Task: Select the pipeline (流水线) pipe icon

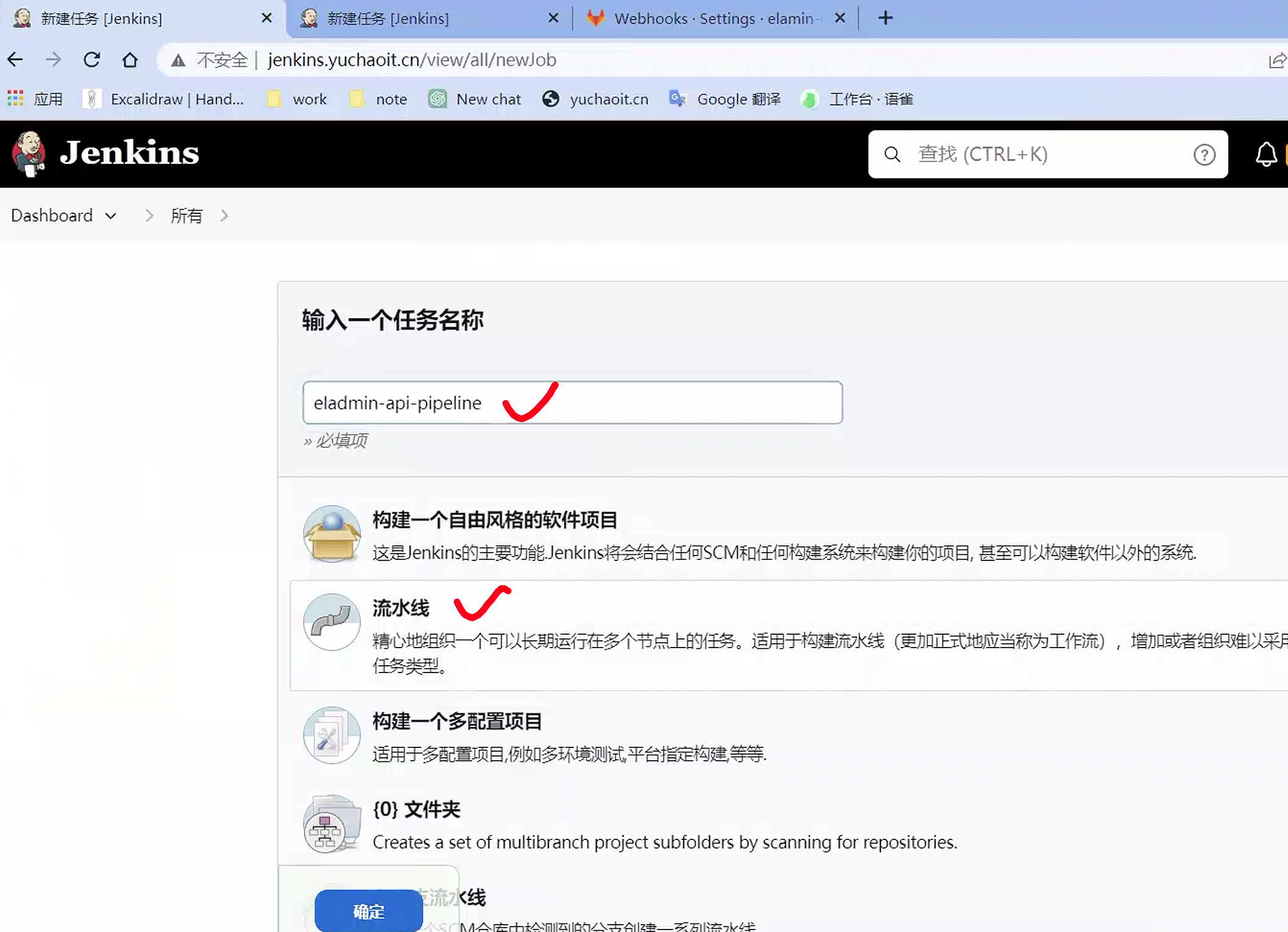Action: (331, 622)
